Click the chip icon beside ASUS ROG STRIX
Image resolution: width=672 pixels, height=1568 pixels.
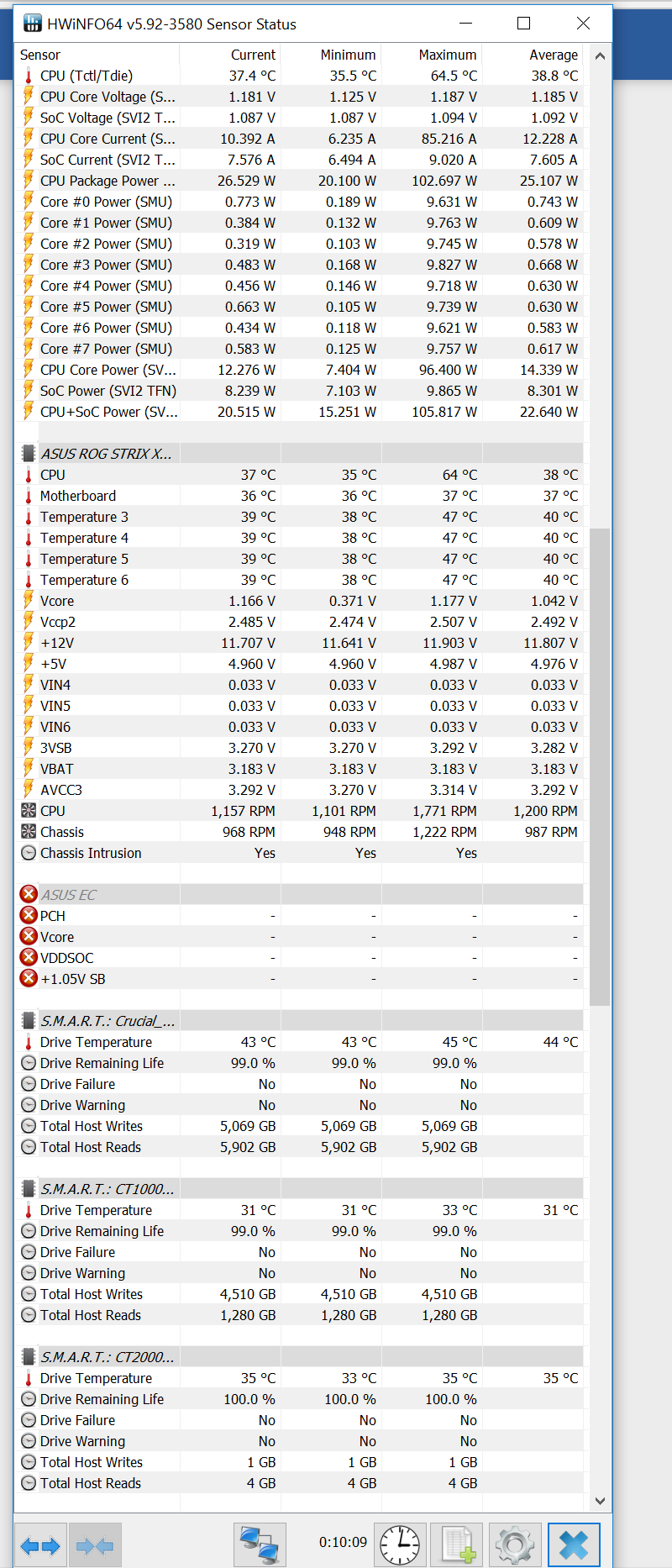pos(29,454)
